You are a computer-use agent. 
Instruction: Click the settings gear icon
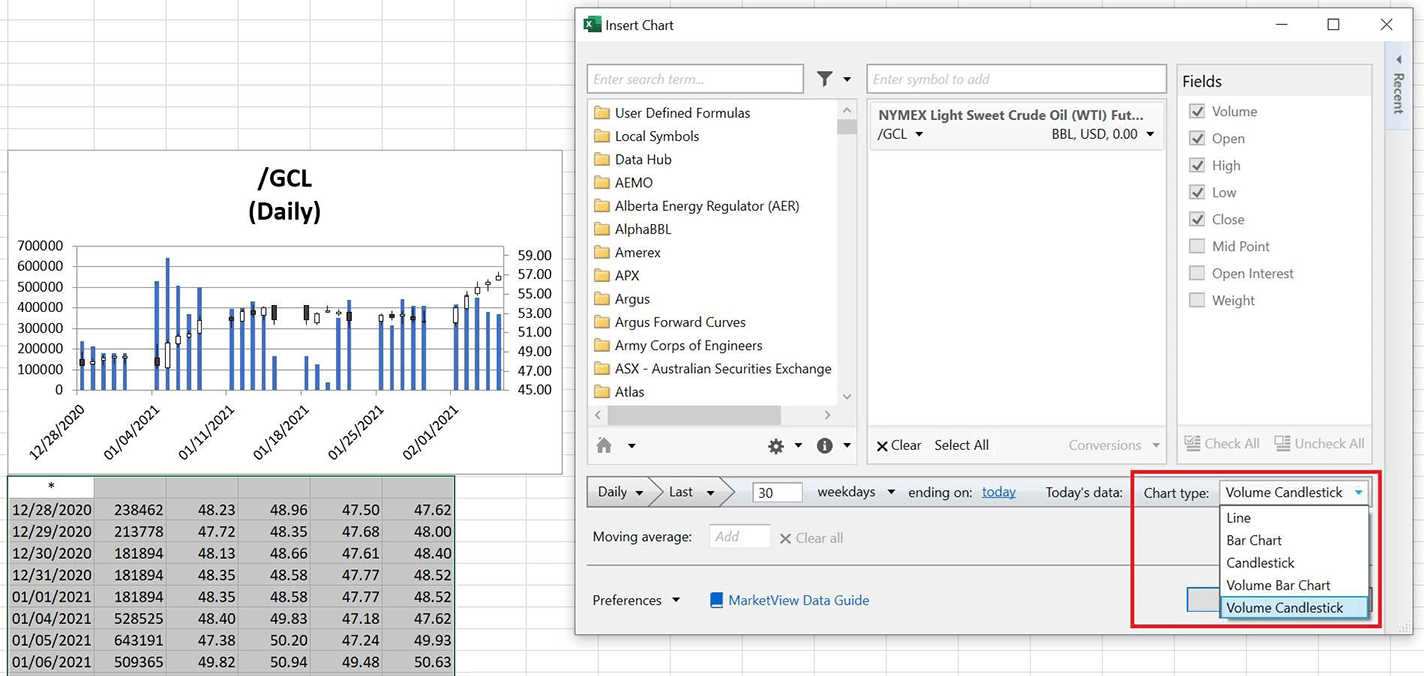point(776,446)
